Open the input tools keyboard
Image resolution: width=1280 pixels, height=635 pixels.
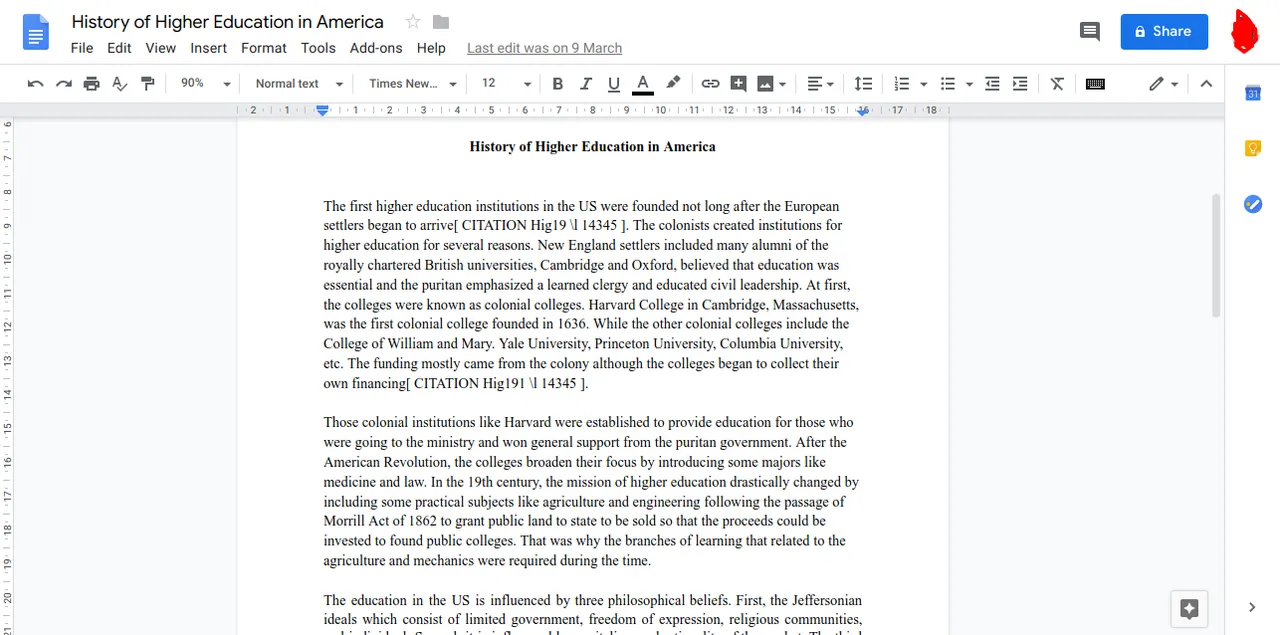(1095, 84)
